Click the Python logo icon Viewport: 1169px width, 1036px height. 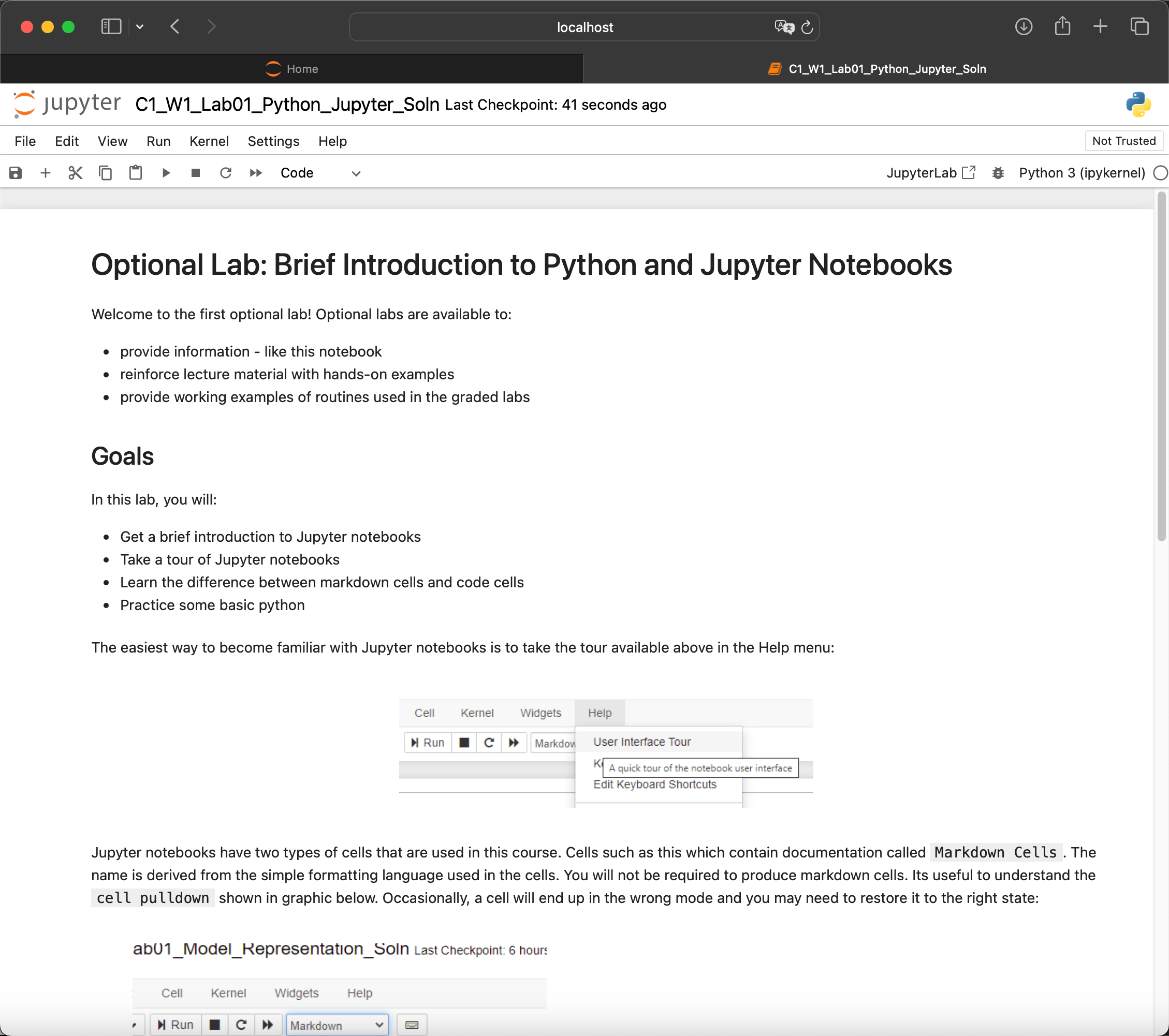coord(1138,105)
